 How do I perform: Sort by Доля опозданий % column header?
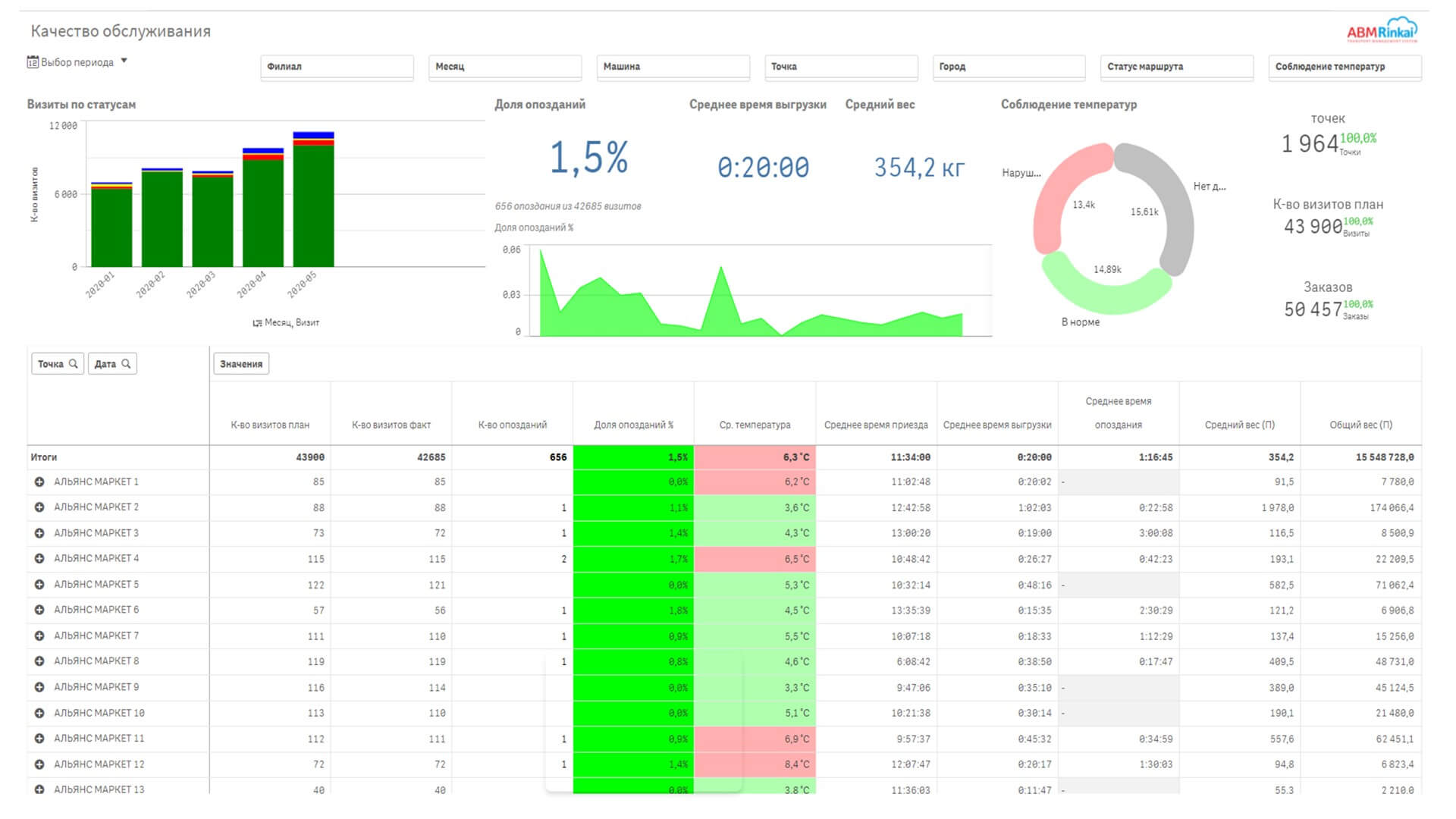pos(634,425)
